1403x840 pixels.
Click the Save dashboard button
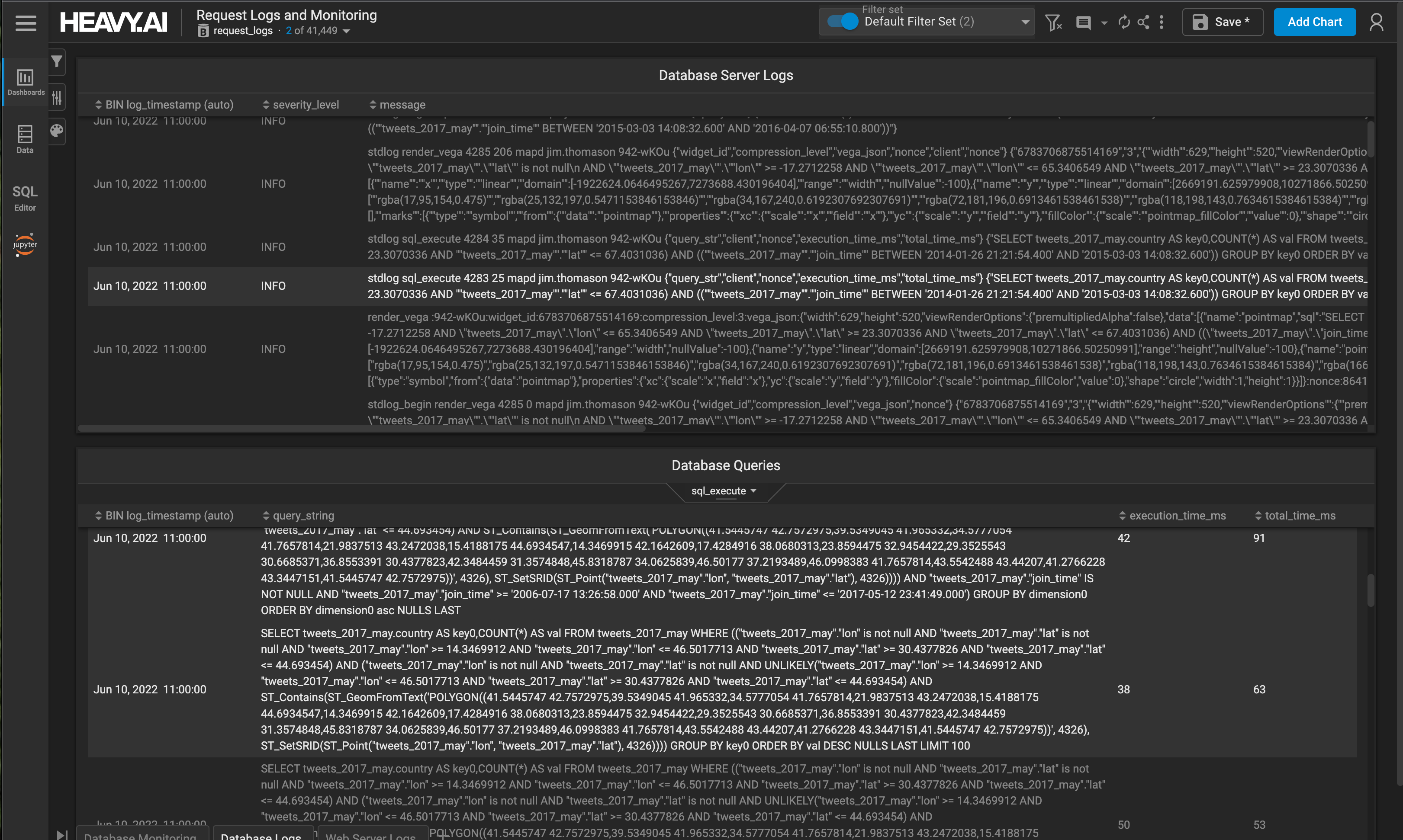coord(1222,22)
